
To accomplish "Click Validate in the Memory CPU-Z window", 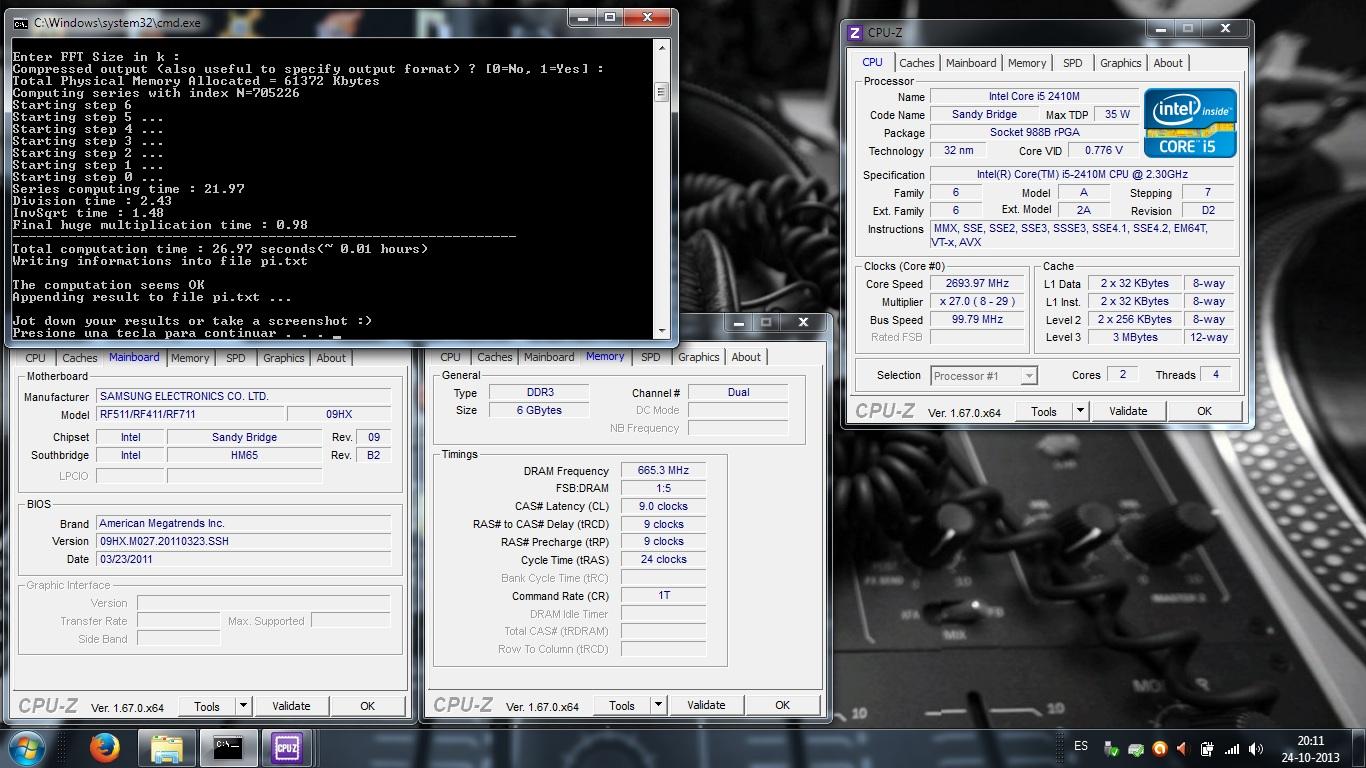I will pos(706,705).
